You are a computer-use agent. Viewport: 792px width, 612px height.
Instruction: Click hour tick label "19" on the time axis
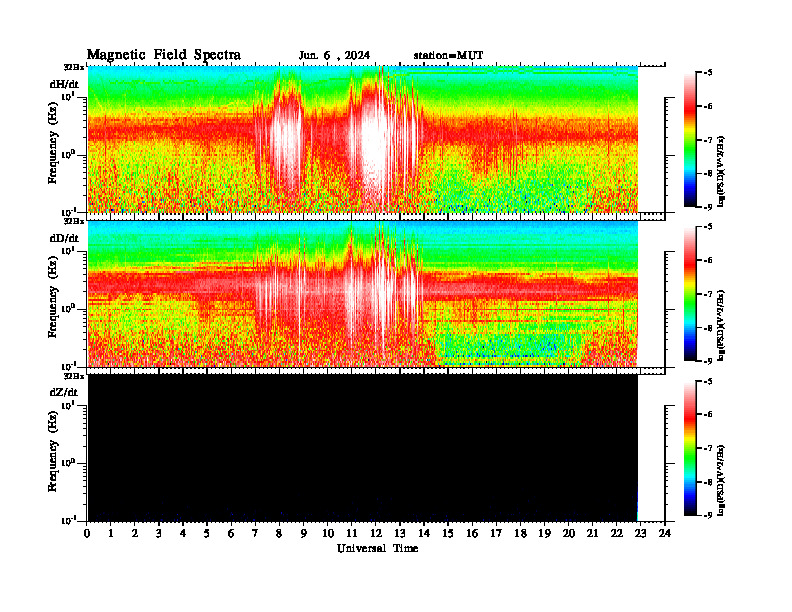544,534
